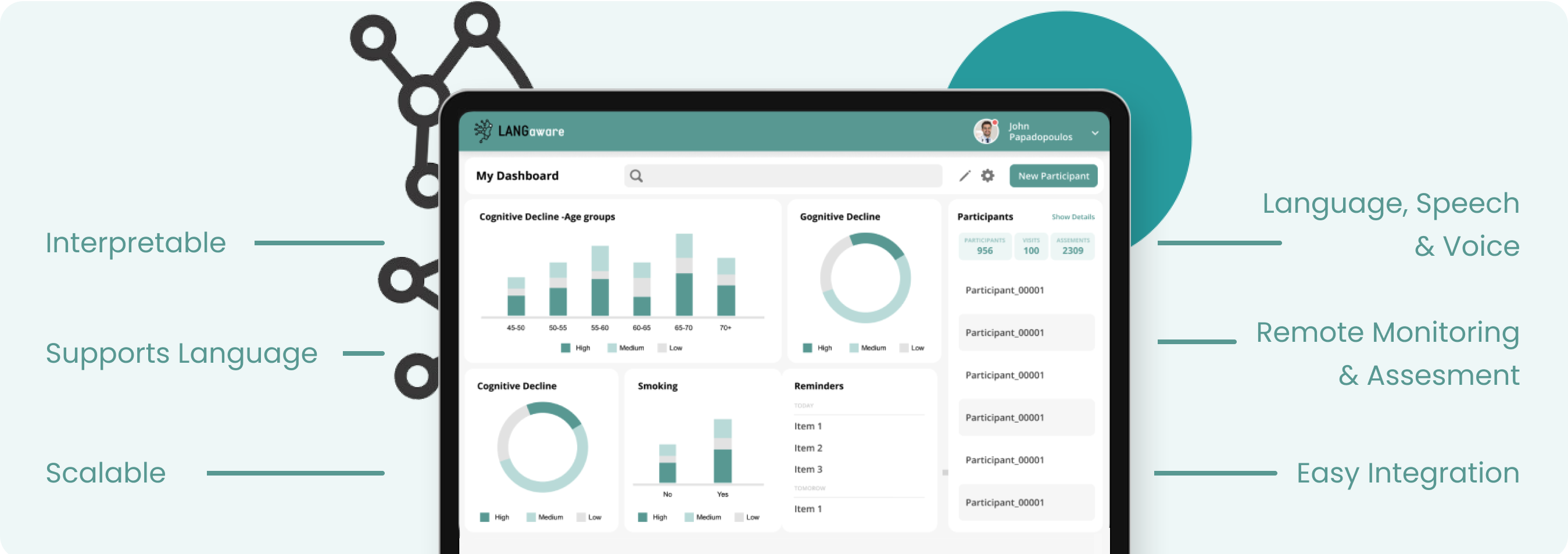Click the pencil edit icon
The height and width of the screenshot is (554, 1568).
tap(965, 176)
